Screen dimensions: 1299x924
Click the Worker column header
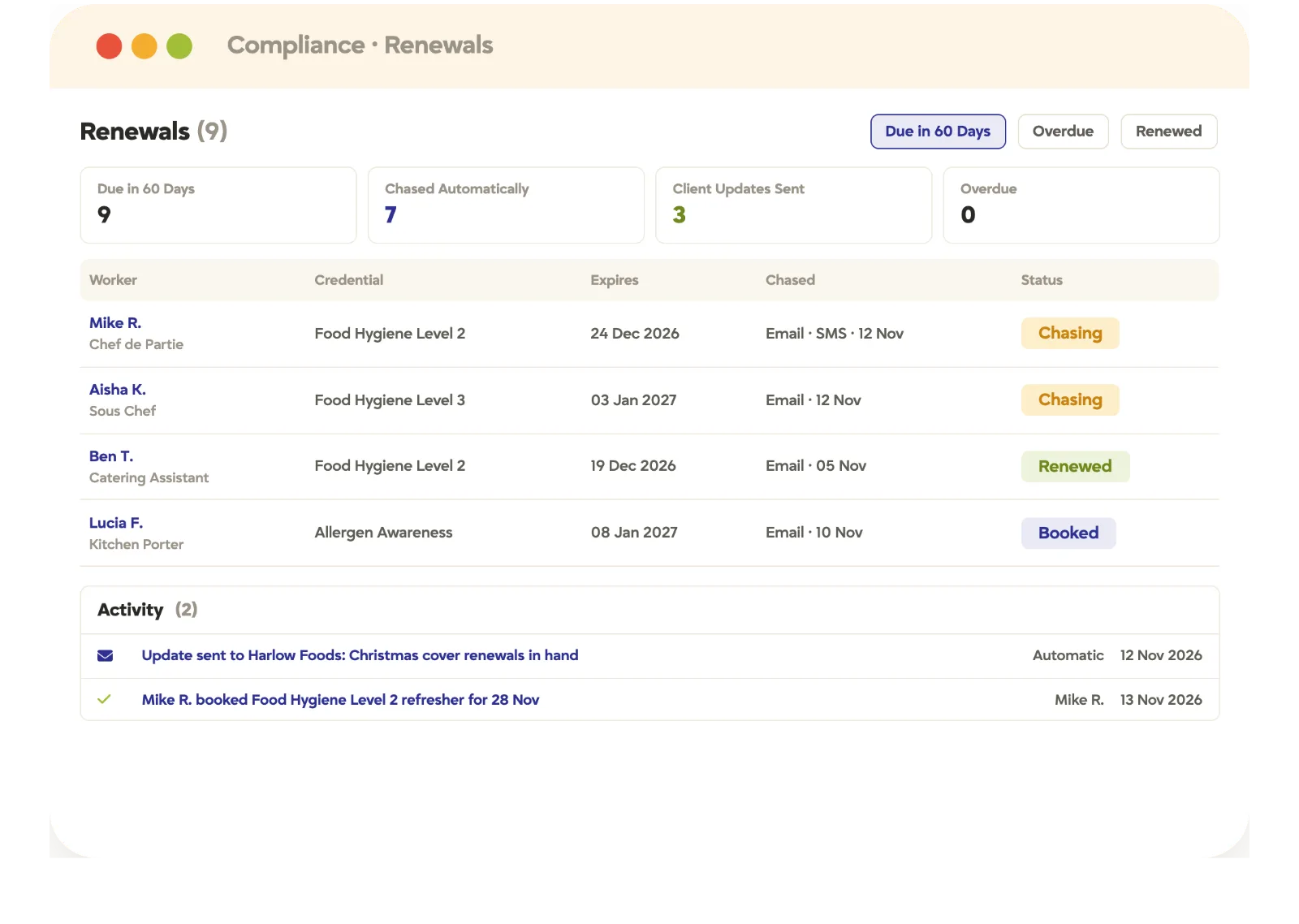(113, 280)
